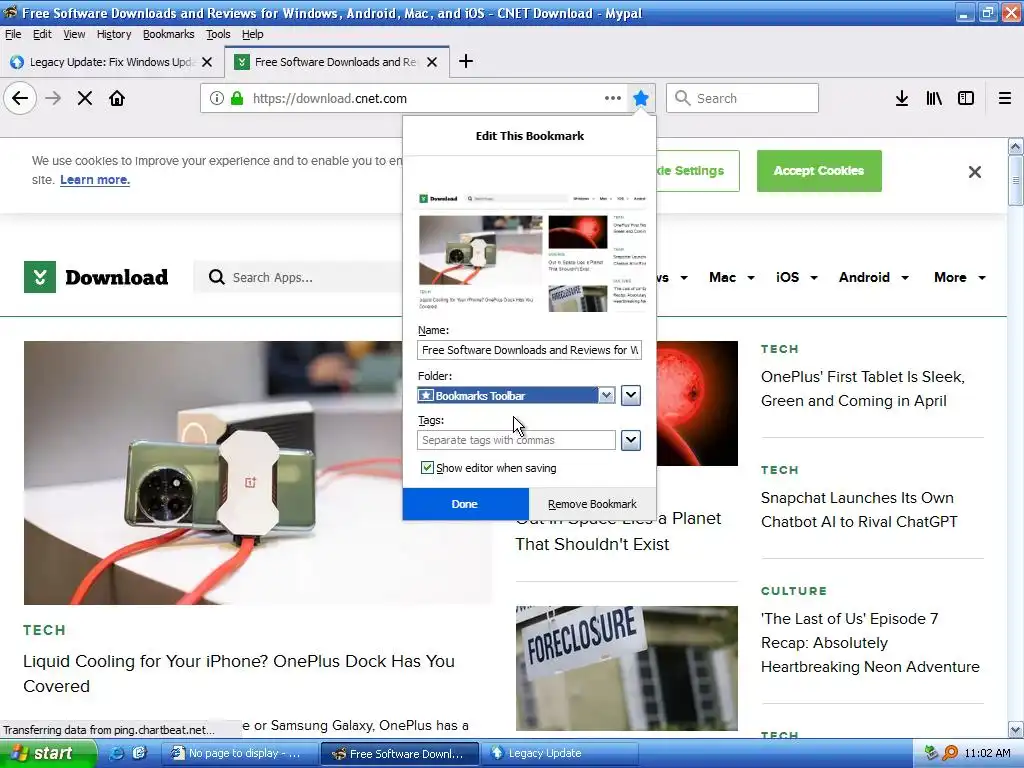1024x768 pixels.
Task: Show site information icon in address bar
Action: click(x=217, y=99)
